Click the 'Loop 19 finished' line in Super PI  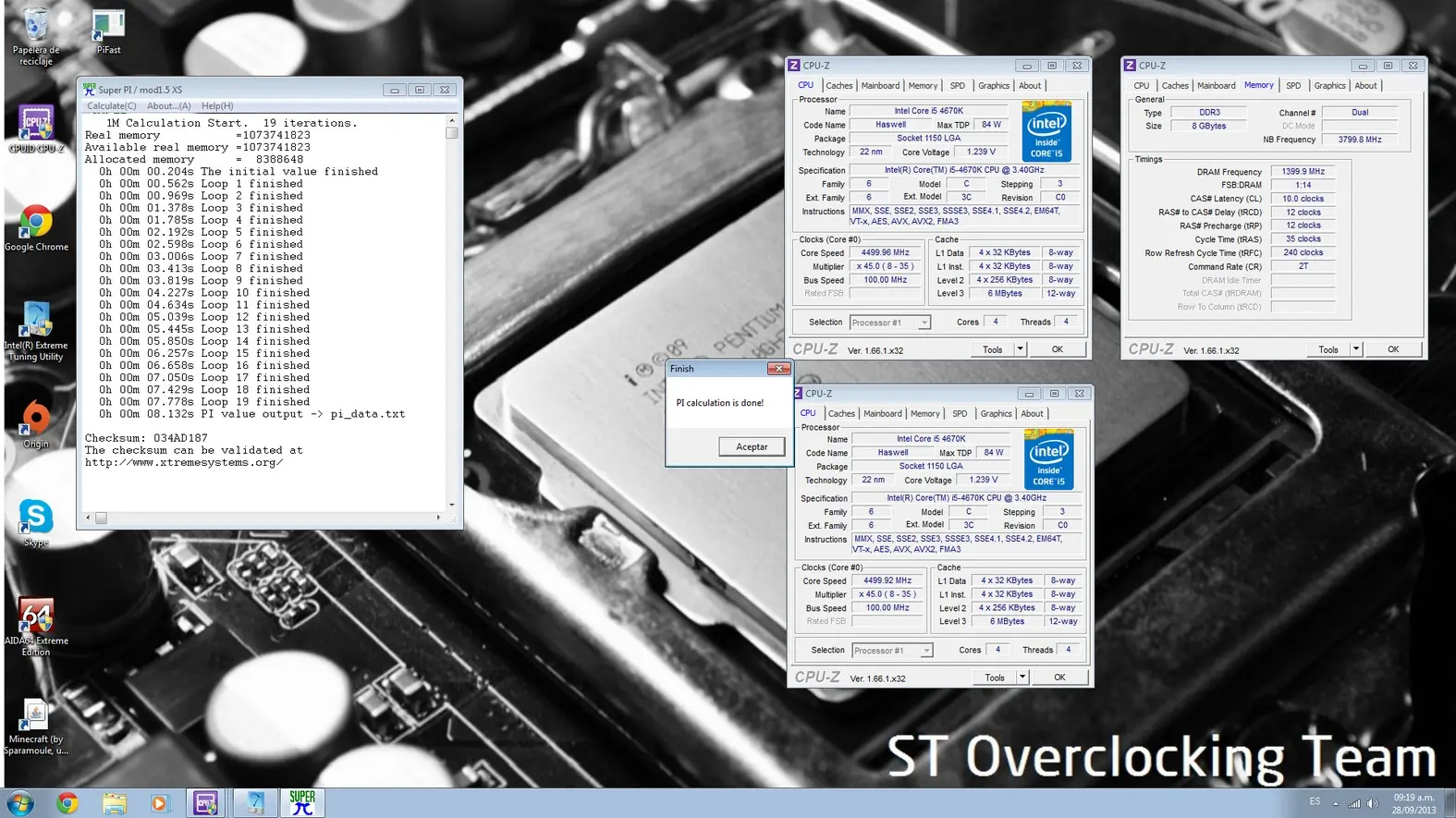coord(204,402)
